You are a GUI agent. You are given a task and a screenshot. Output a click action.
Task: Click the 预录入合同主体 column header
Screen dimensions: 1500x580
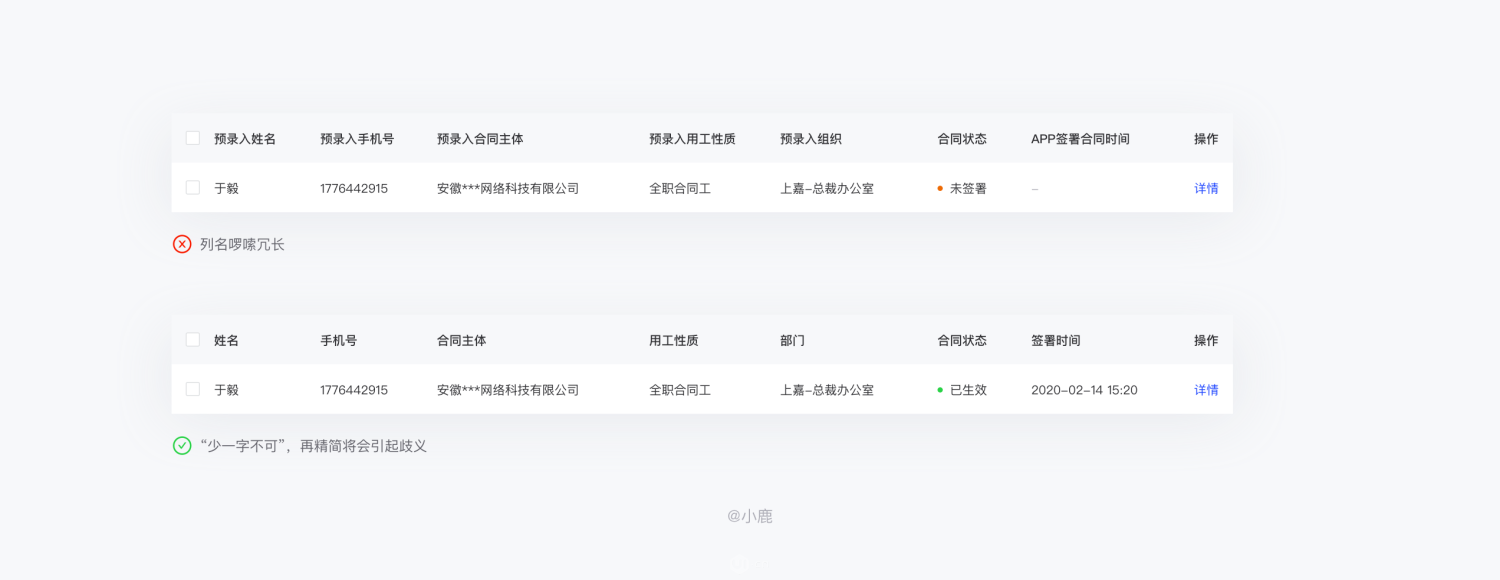pyautogui.click(x=480, y=139)
